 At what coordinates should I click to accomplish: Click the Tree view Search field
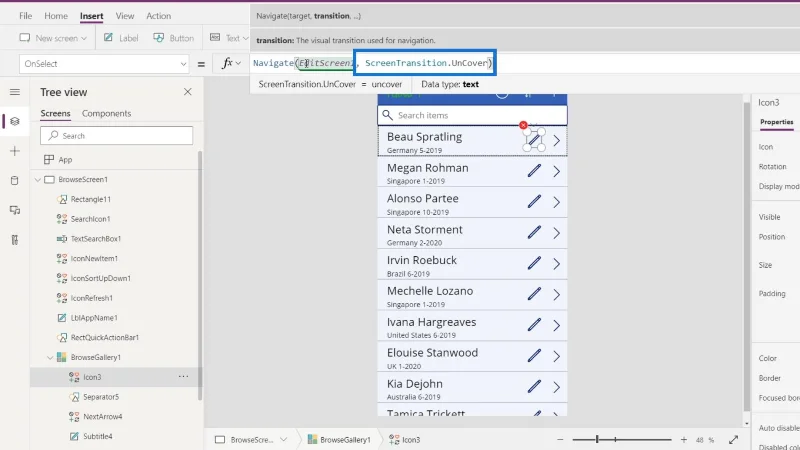click(x=116, y=136)
